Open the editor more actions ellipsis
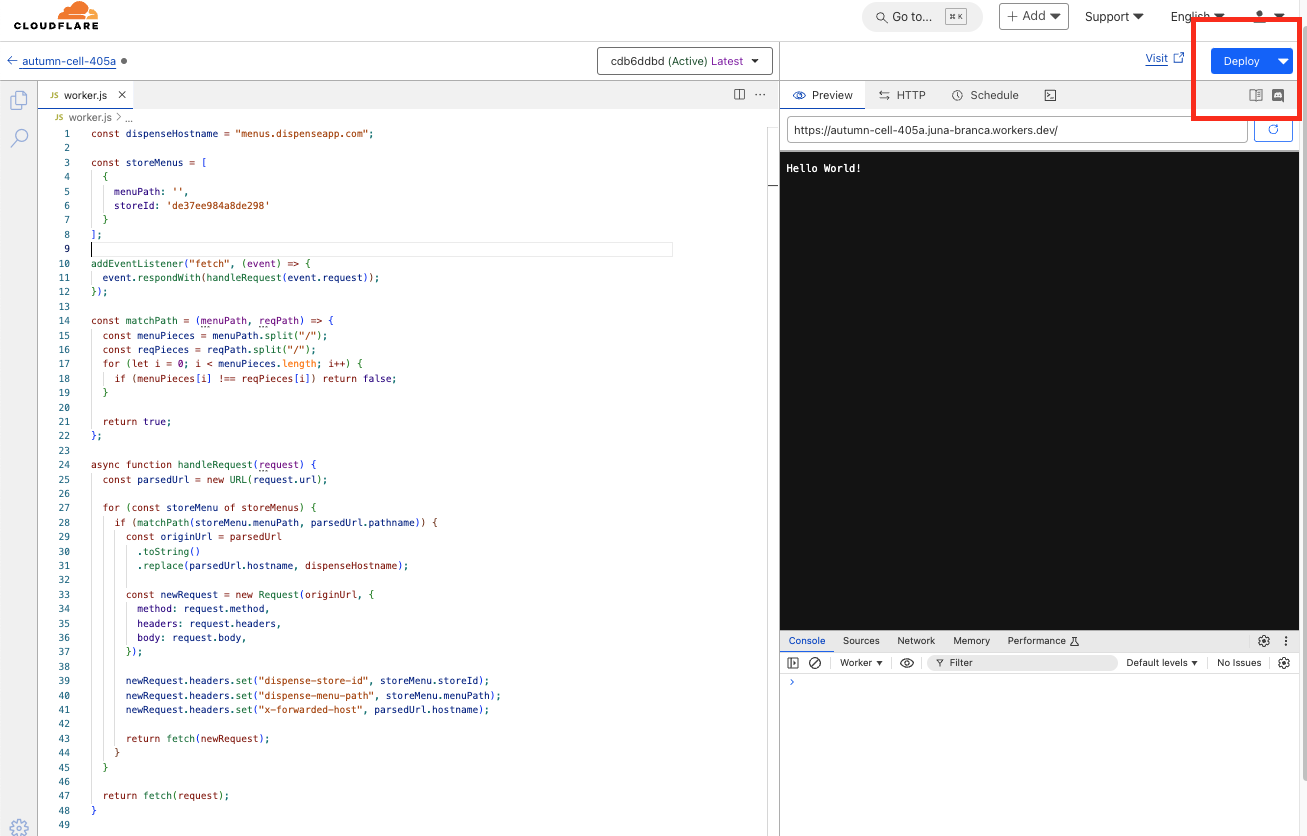Screen dimensions: 1307x836 [760, 95]
